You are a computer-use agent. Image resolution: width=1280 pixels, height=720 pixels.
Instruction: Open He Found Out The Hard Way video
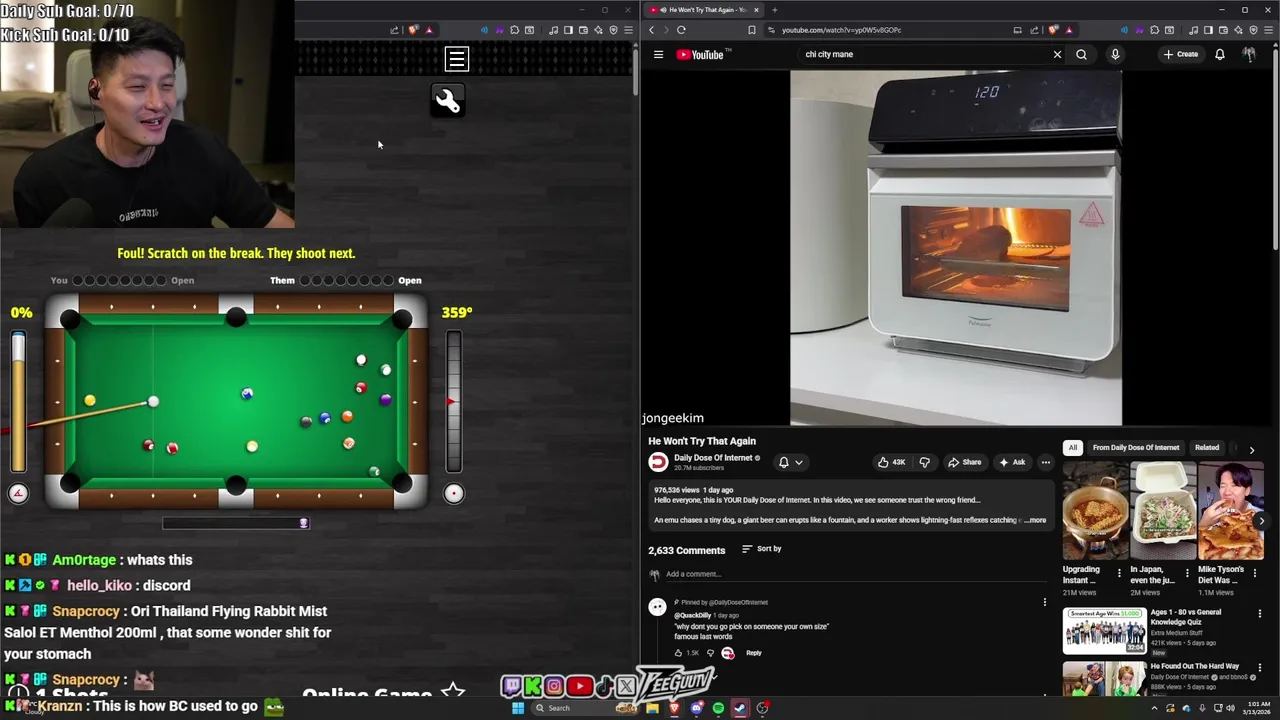coord(1194,666)
